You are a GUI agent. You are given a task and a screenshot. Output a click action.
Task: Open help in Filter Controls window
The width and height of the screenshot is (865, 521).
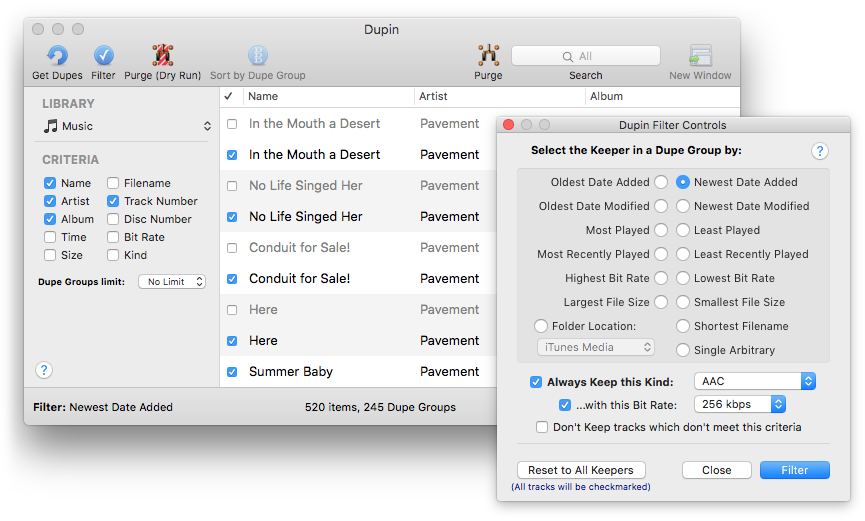point(820,151)
